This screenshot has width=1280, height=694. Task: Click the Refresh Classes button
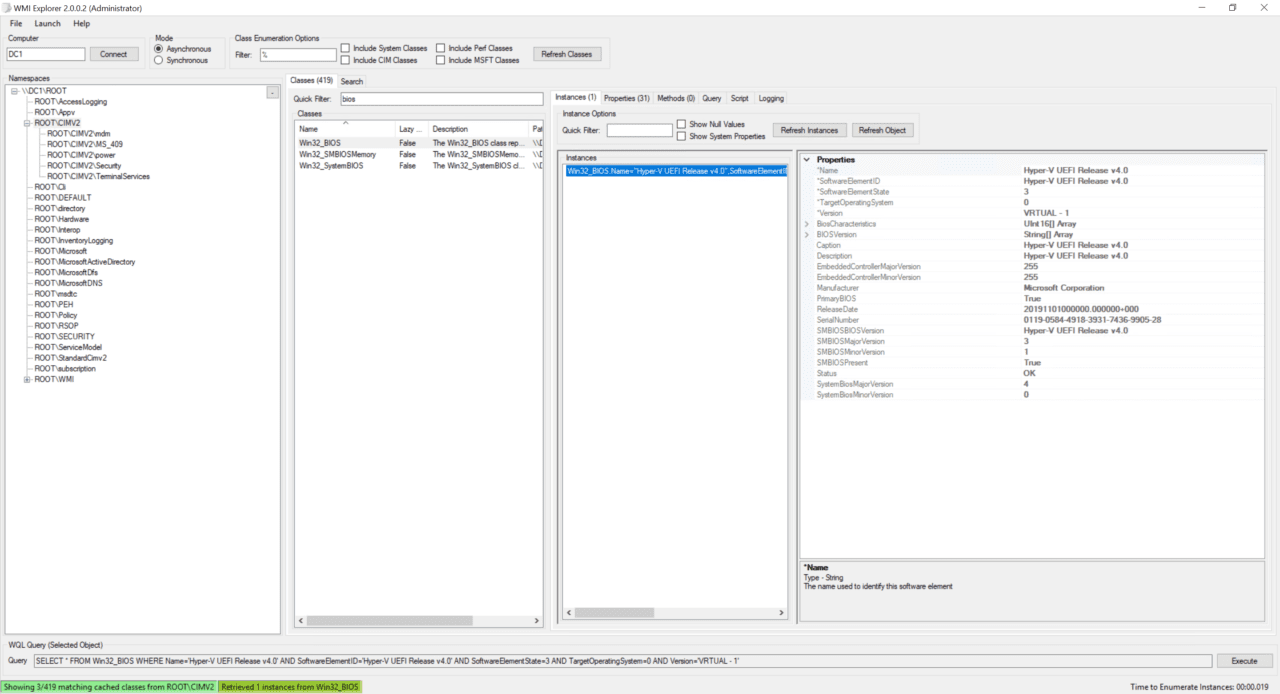[567, 53]
